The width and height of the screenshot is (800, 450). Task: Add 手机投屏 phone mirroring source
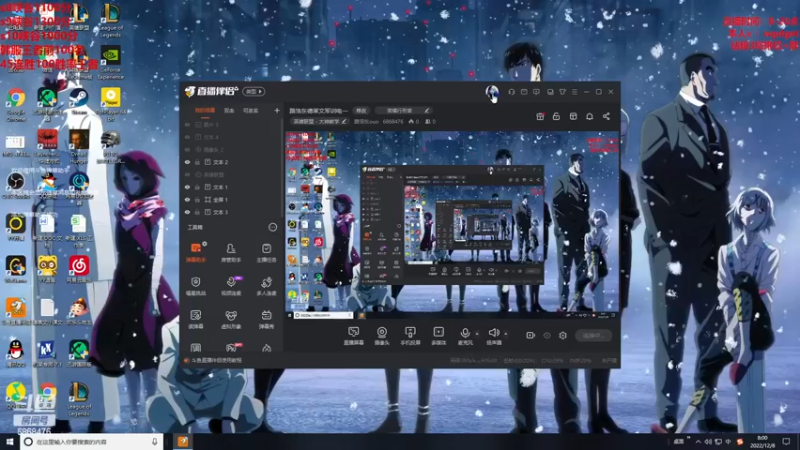click(410, 336)
